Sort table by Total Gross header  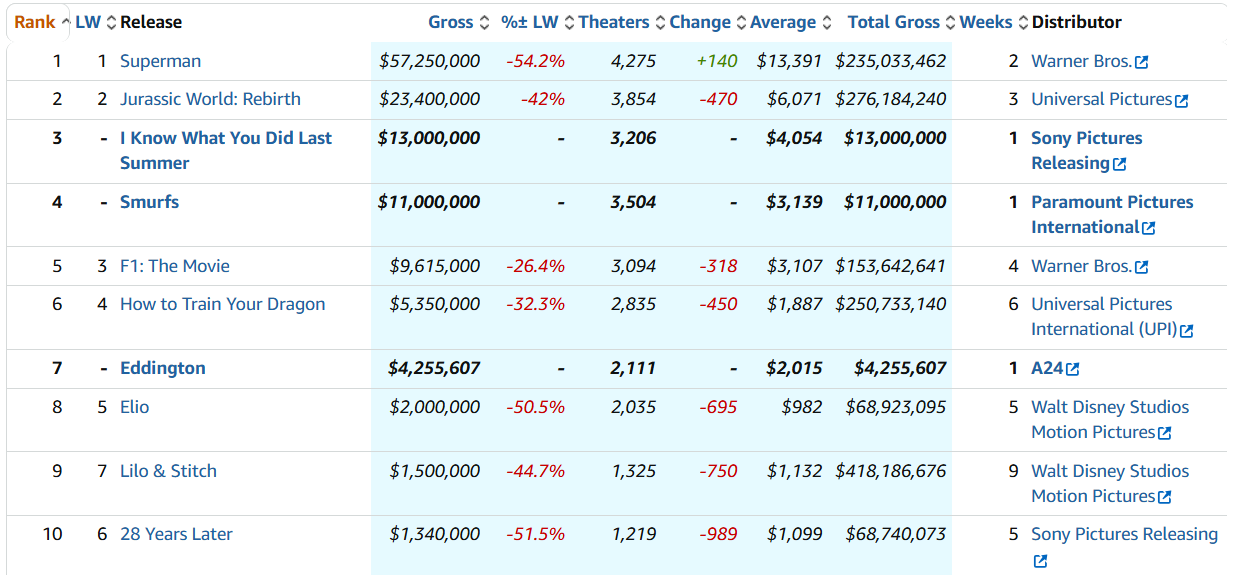point(894,22)
